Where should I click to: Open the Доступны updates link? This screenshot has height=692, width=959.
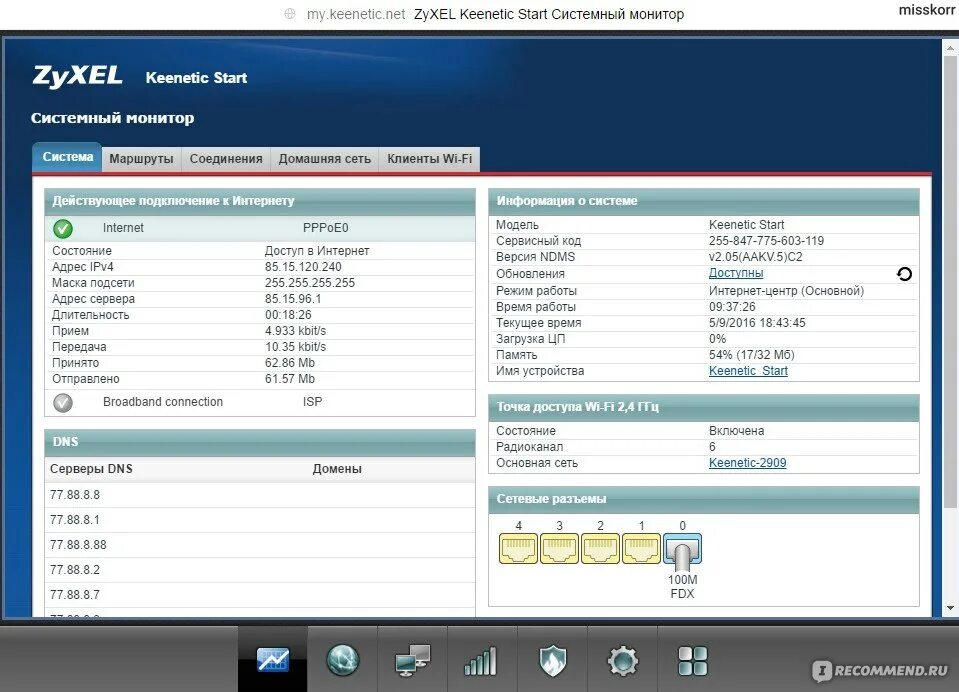click(736, 273)
